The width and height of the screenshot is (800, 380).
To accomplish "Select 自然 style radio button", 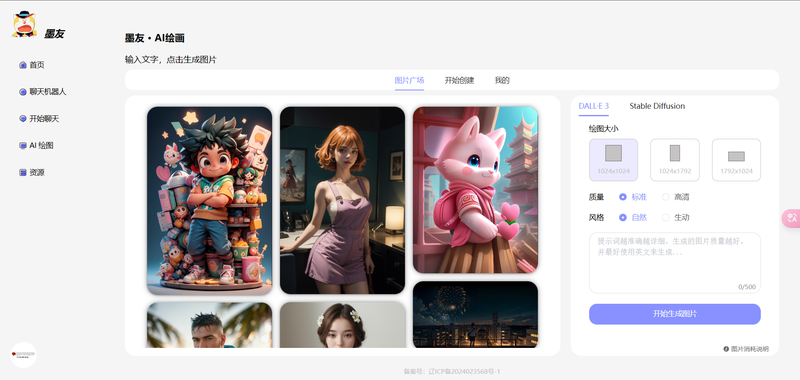I will tap(622, 217).
